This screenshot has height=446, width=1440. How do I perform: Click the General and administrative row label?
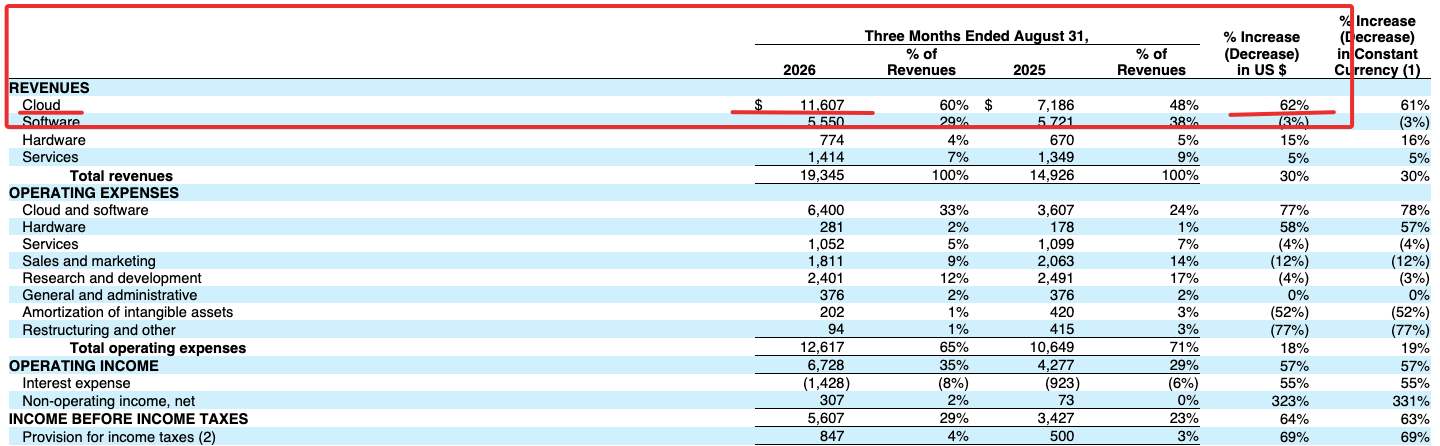click(x=109, y=295)
